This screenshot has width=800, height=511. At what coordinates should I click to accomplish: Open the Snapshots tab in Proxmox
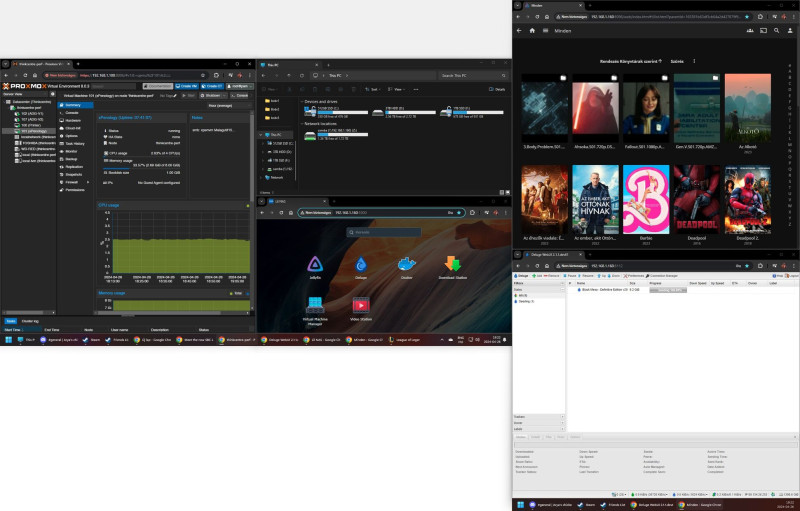(75, 174)
